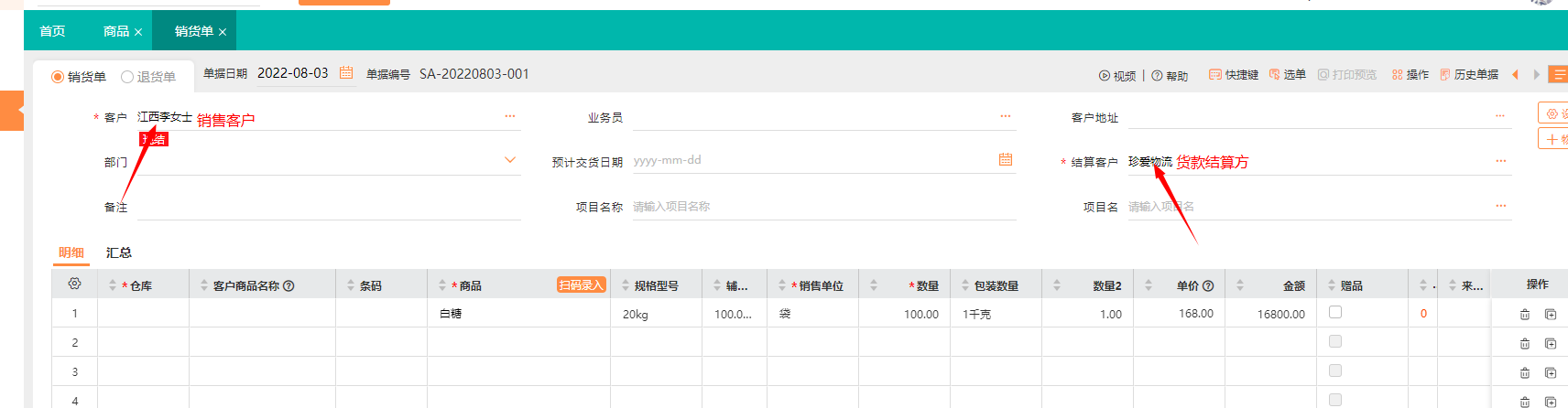The image size is (1568, 408).
Task: Open 历史单据 from the toolbar
Action: pyautogui.click(x=1469, y=75)
